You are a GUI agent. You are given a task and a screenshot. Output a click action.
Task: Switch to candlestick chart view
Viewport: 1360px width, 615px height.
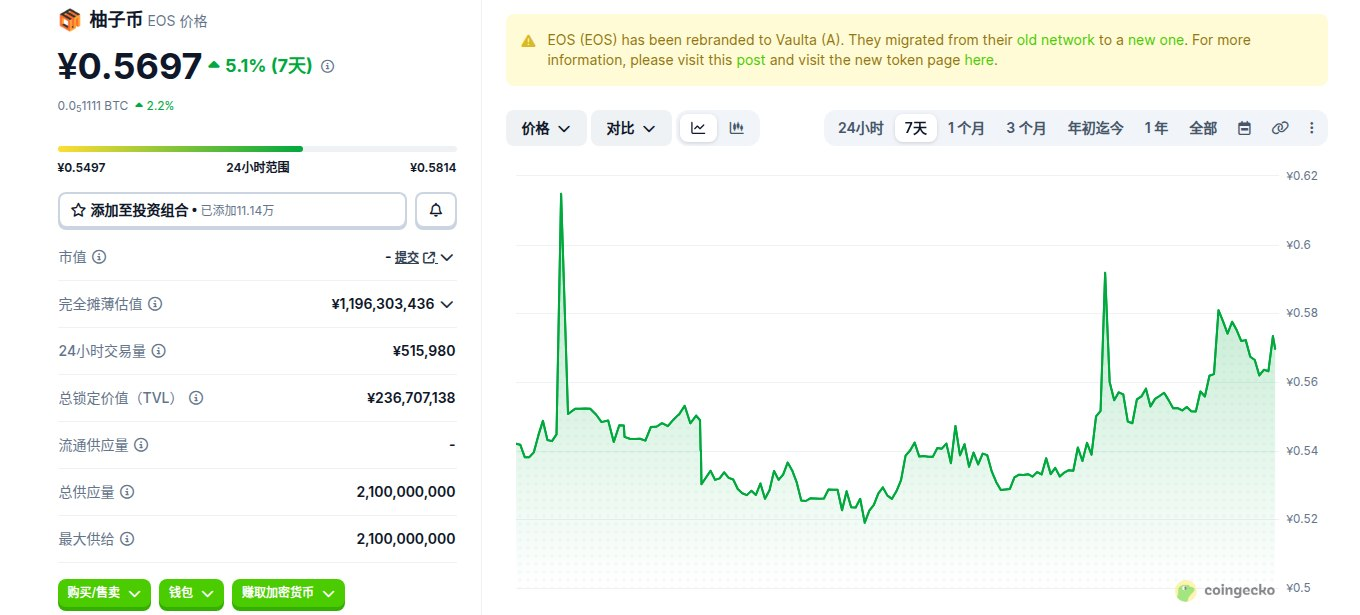737,128
